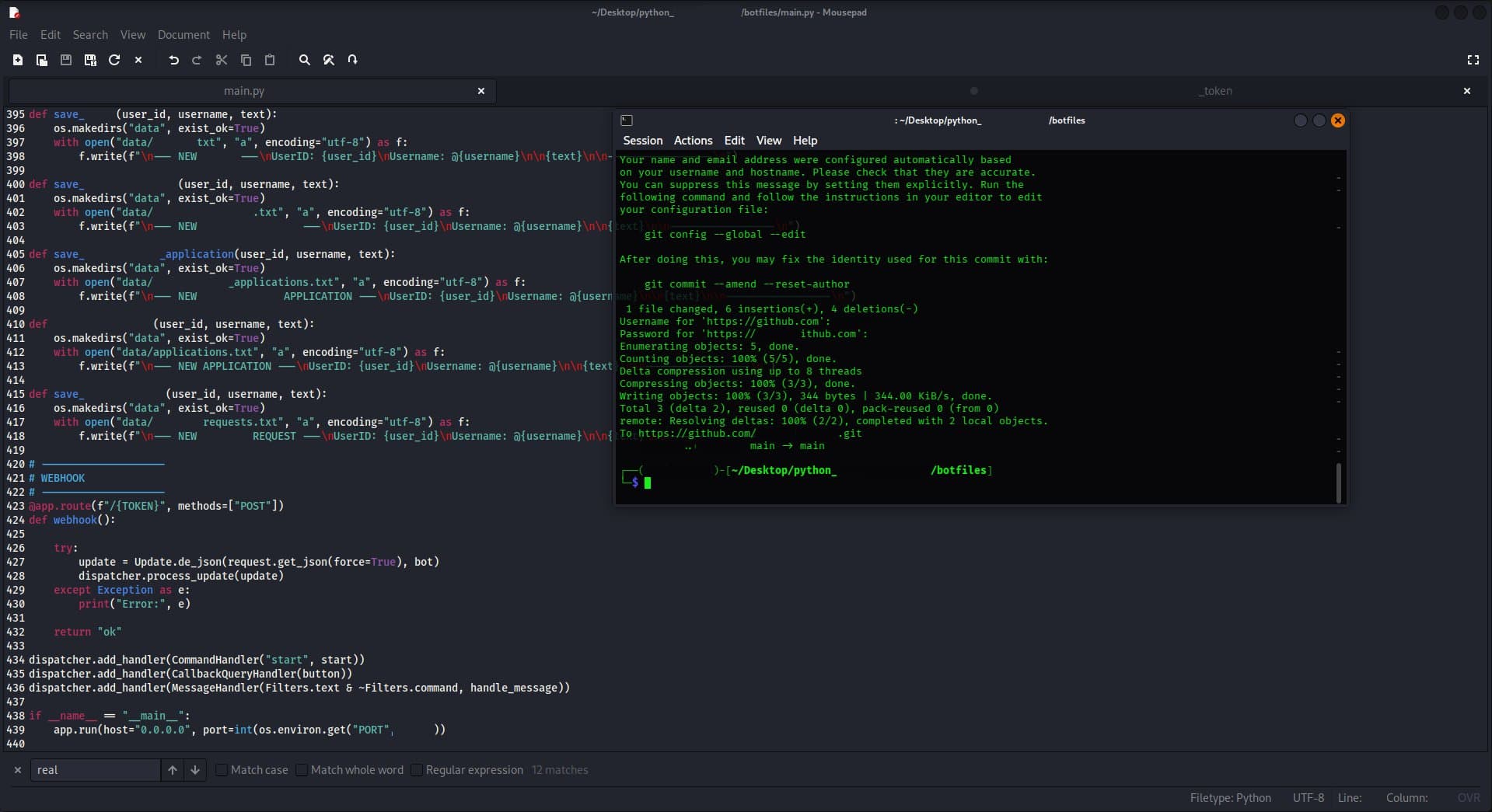Enable Match case option
The height and width of the screenshot is (812, 1492).
click(252, 770)
